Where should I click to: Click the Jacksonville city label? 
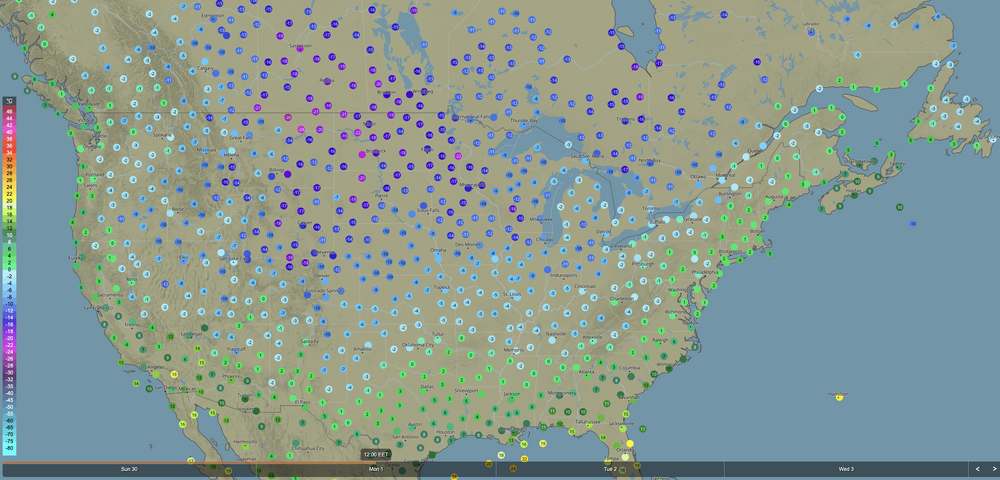(x=621, y=423)
